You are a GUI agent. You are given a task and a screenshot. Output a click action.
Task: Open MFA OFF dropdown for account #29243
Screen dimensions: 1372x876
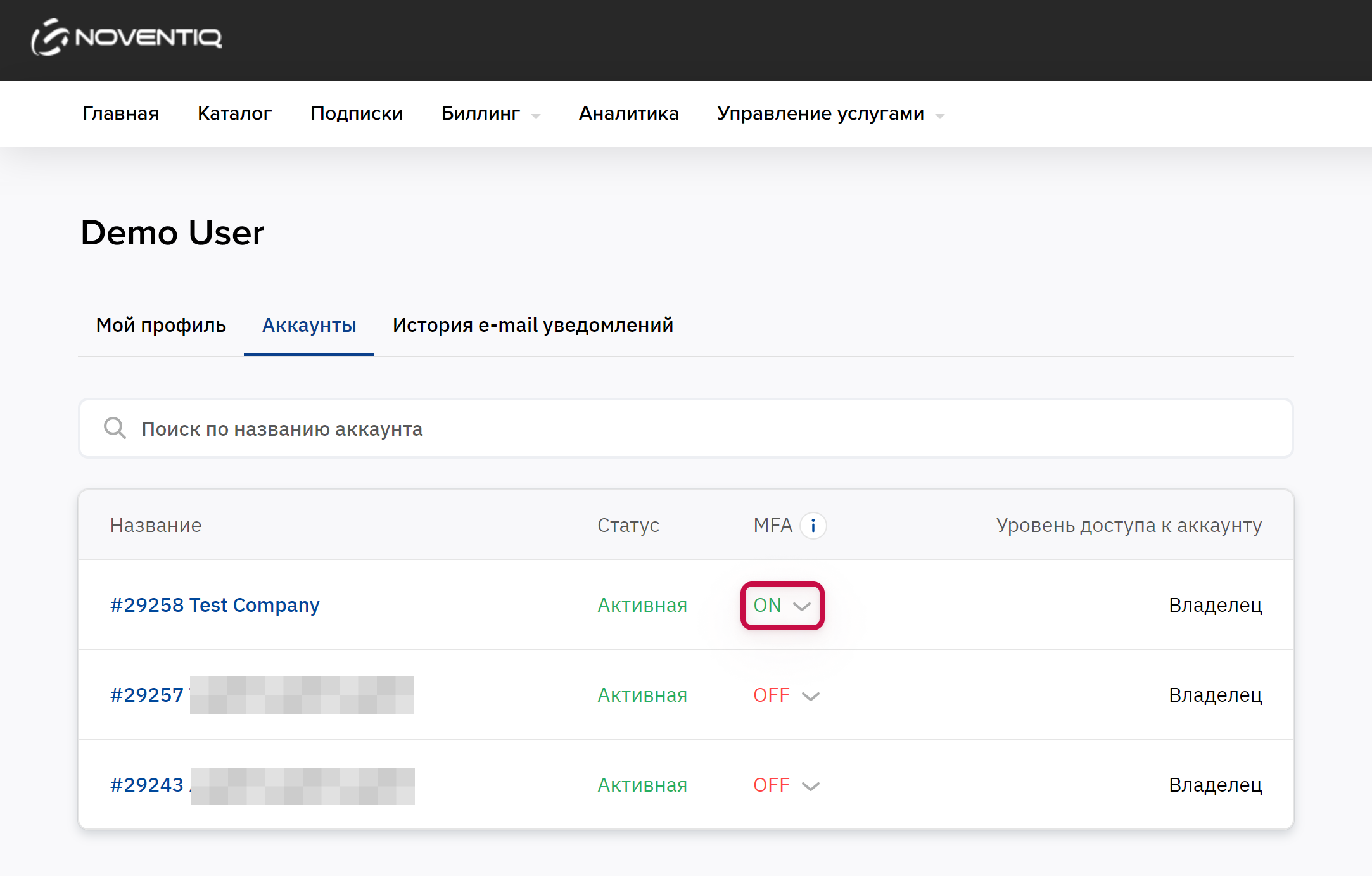[x=786, y=785]
